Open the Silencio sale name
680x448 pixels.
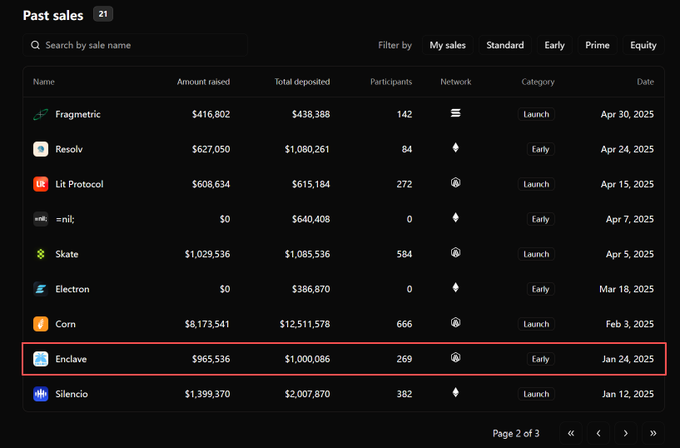[72, 394]
